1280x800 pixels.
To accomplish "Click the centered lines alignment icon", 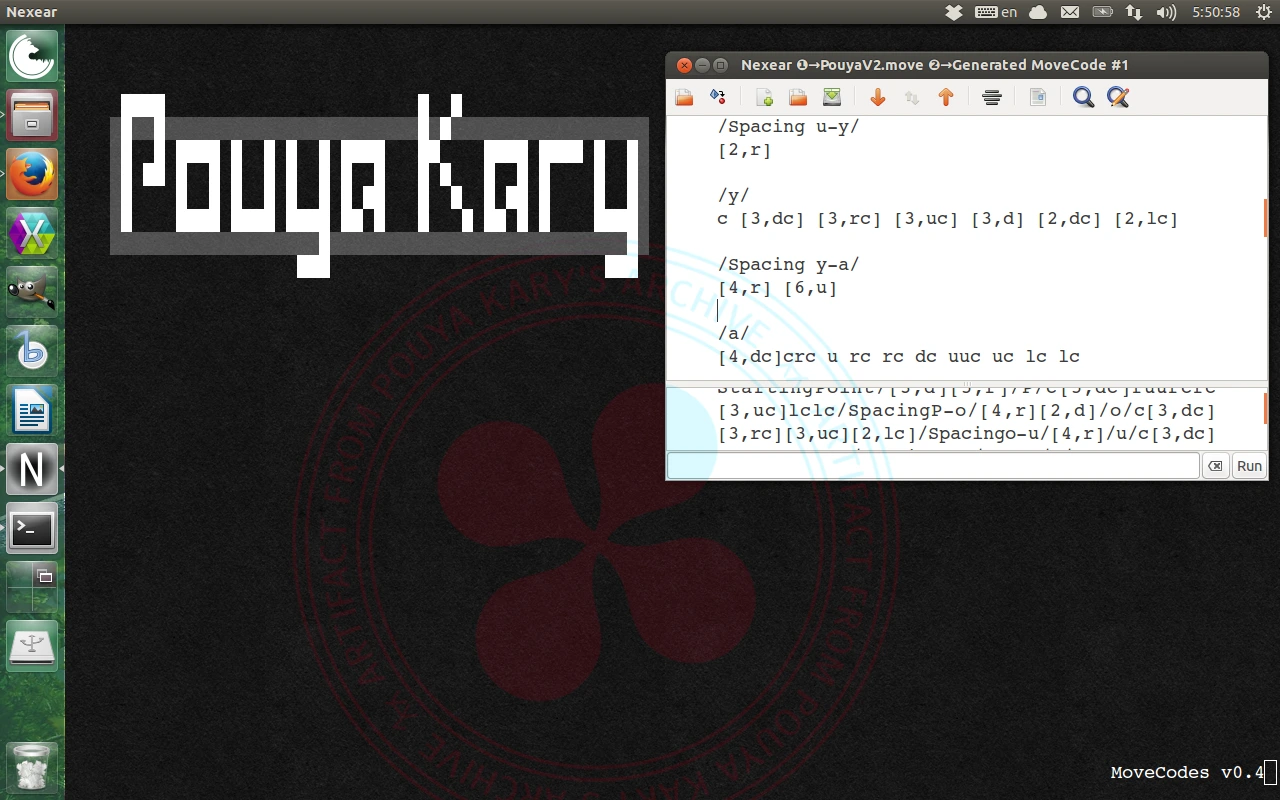I will click(x=992, y=97).
